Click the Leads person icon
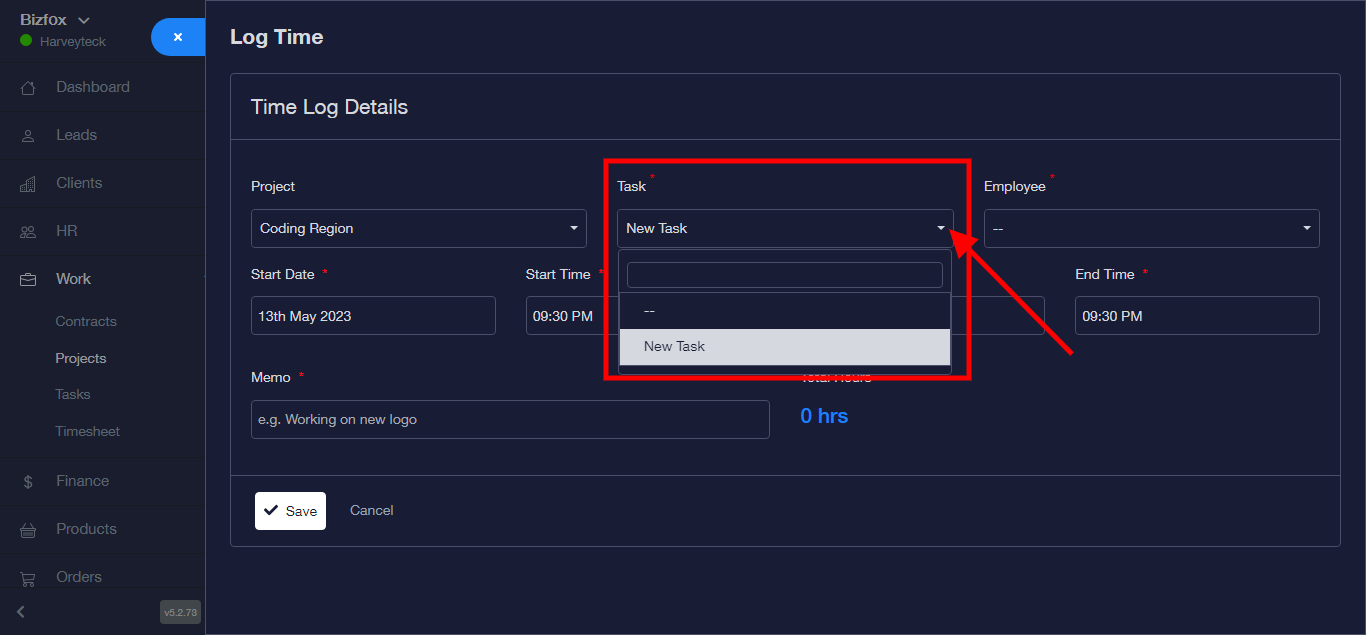1366x635 pixels. pos(28,136)
